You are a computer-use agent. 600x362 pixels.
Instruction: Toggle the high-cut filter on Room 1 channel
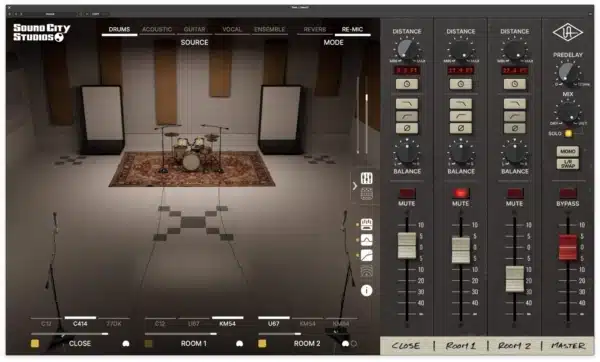coord(461,104)
